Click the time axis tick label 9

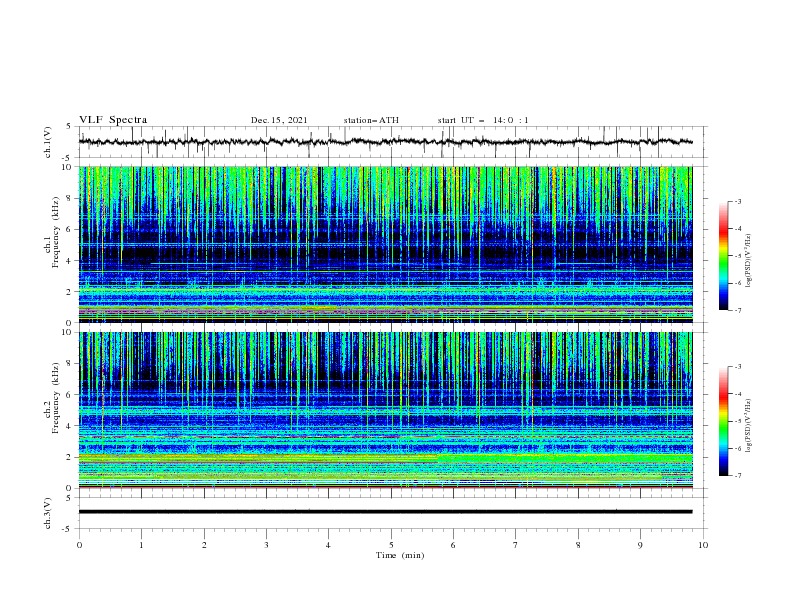pos(640,545)
